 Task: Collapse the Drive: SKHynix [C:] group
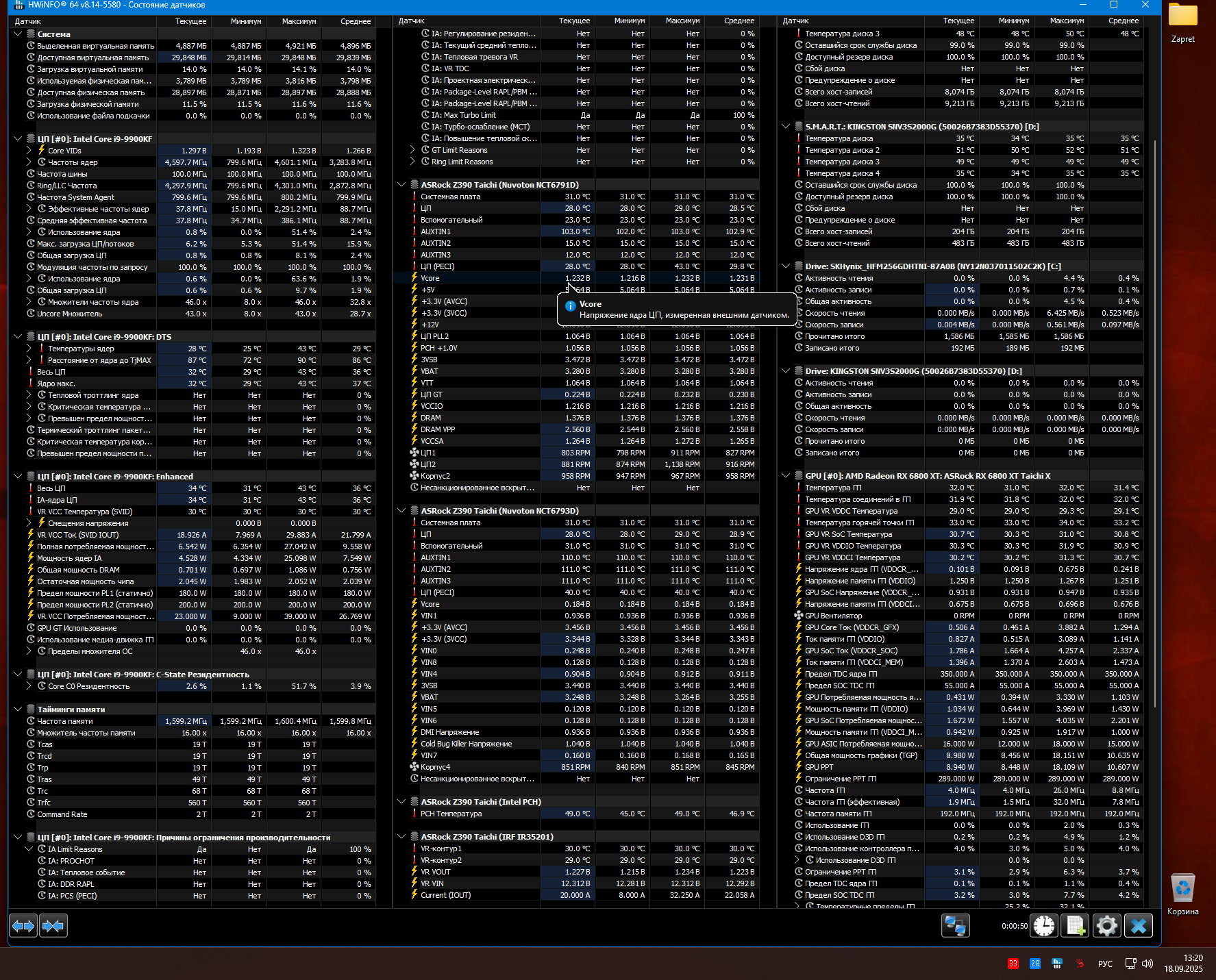[x=786, y=266]
